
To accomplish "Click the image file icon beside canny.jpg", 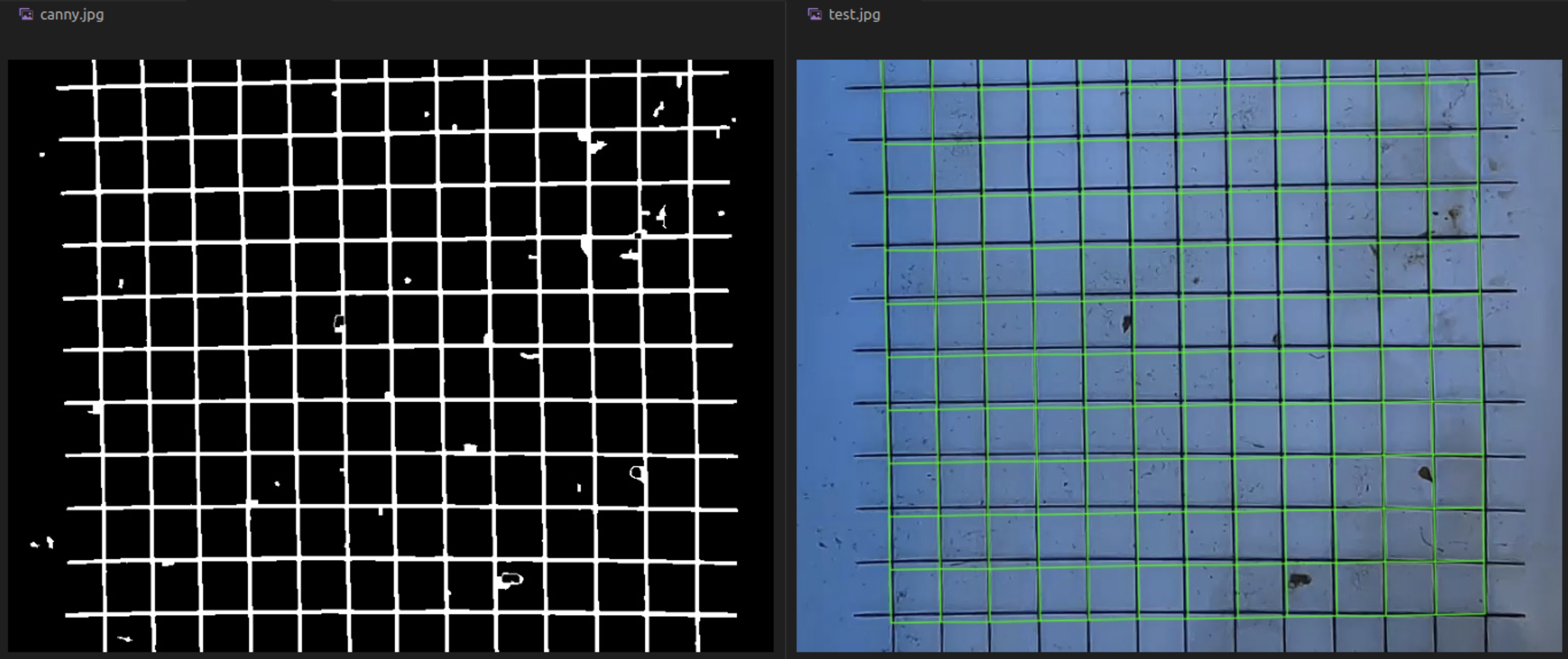I will (x=26, y=14).
